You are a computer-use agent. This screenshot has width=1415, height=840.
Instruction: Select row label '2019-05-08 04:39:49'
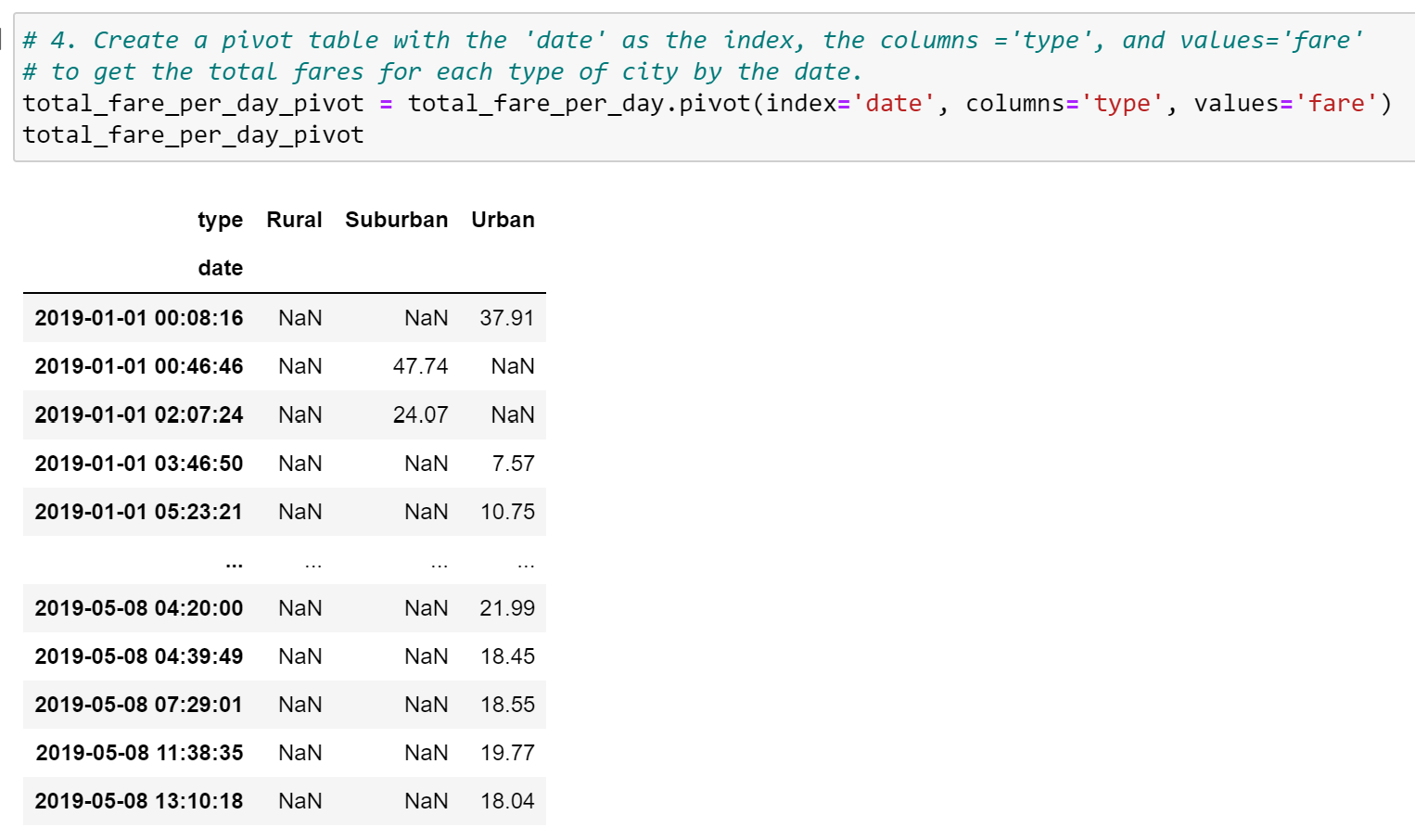tap(139, 656)
